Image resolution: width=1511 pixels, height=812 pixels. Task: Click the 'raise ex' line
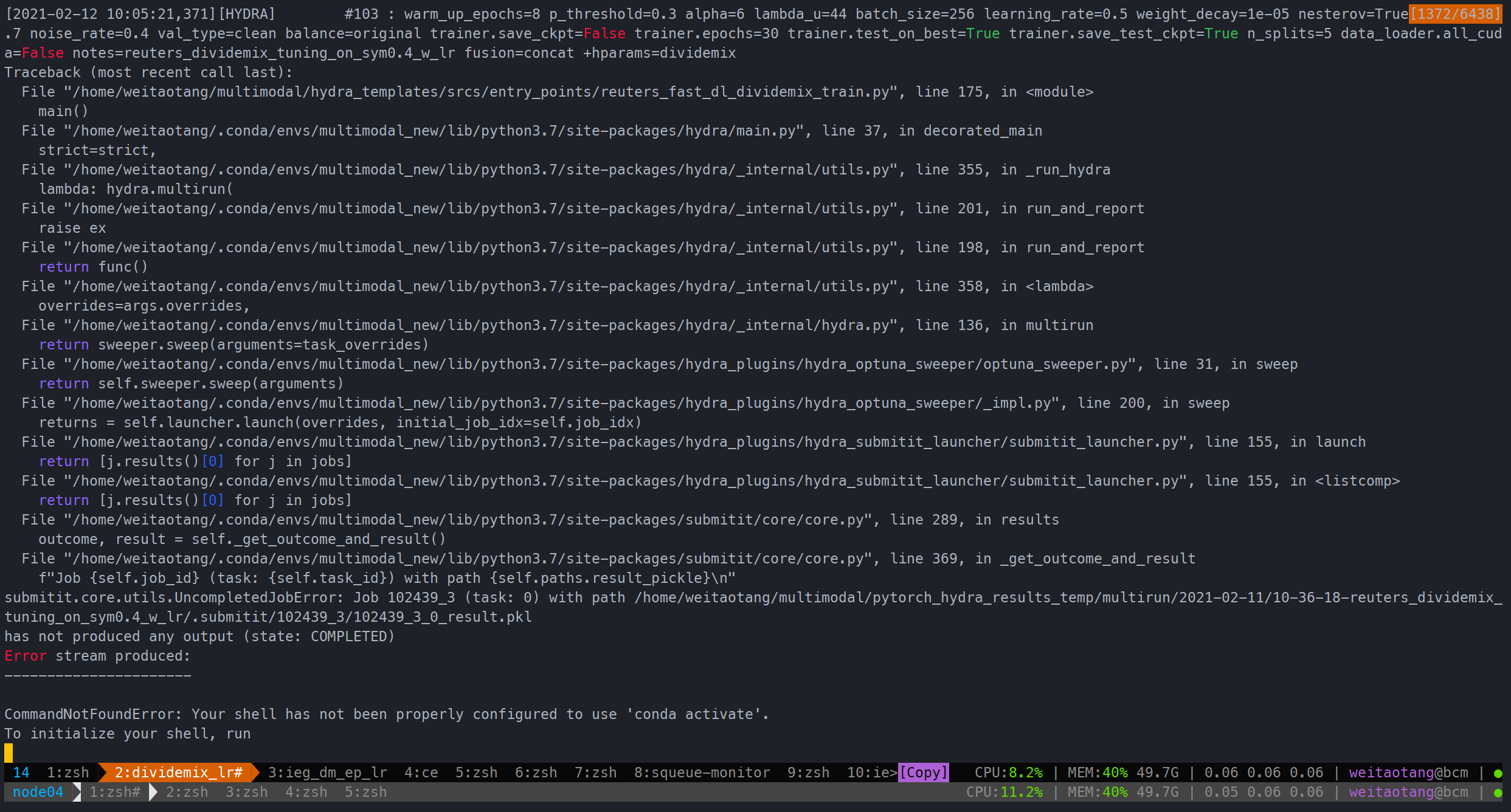click(x=72, y=228)
